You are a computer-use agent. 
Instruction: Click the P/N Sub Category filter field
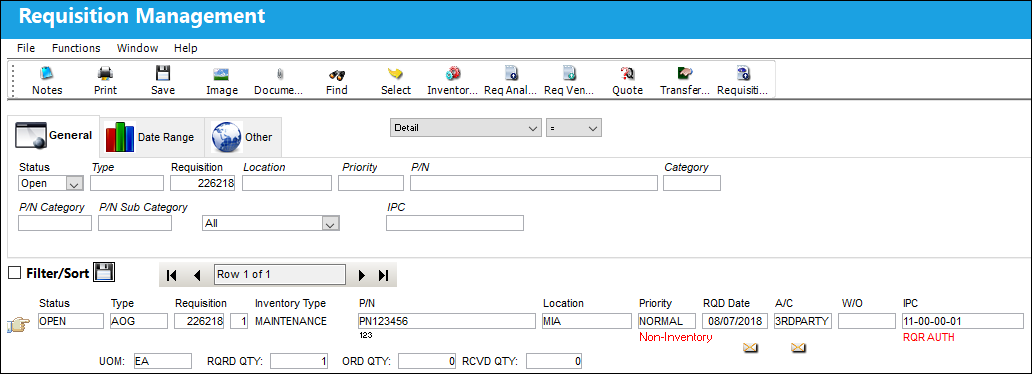(x=135, y=223)
